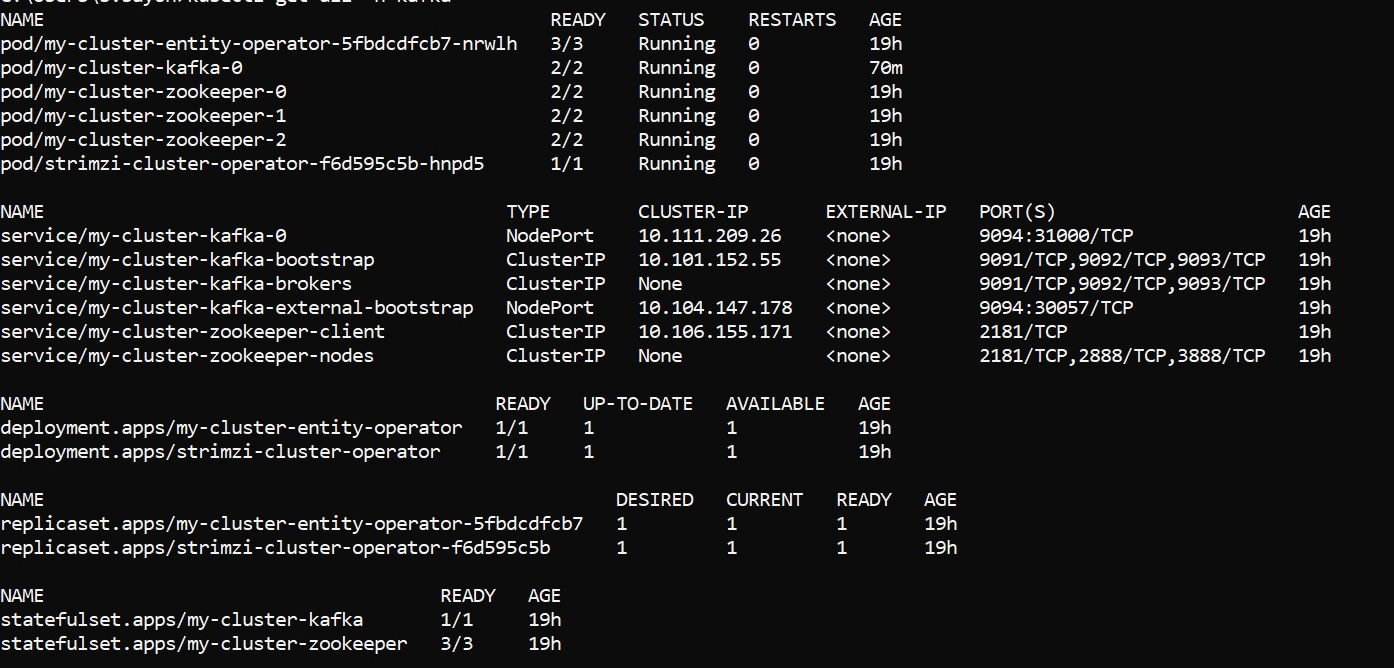
Task: Click the service/my-cluster-zookeeper-client name
Action: 193,332
